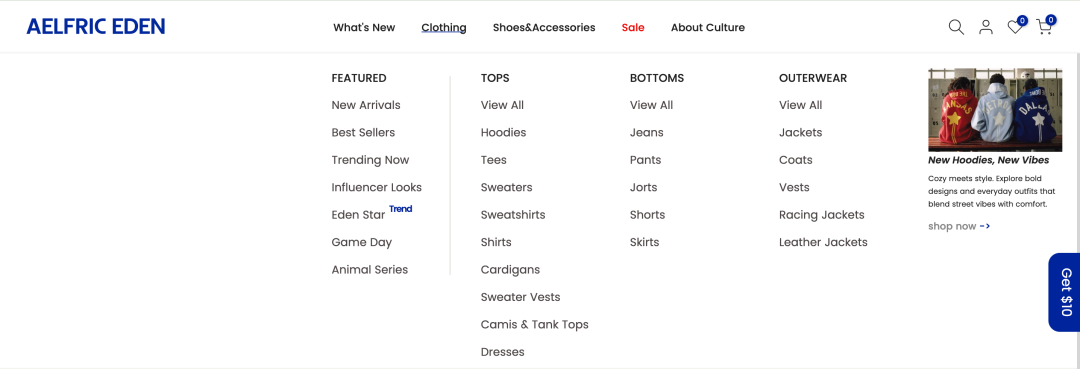Image resolution: width=1080 pixels, height=369 pixels.
Task: Open the Clothing menu
Action: click(x=444, y=28)
